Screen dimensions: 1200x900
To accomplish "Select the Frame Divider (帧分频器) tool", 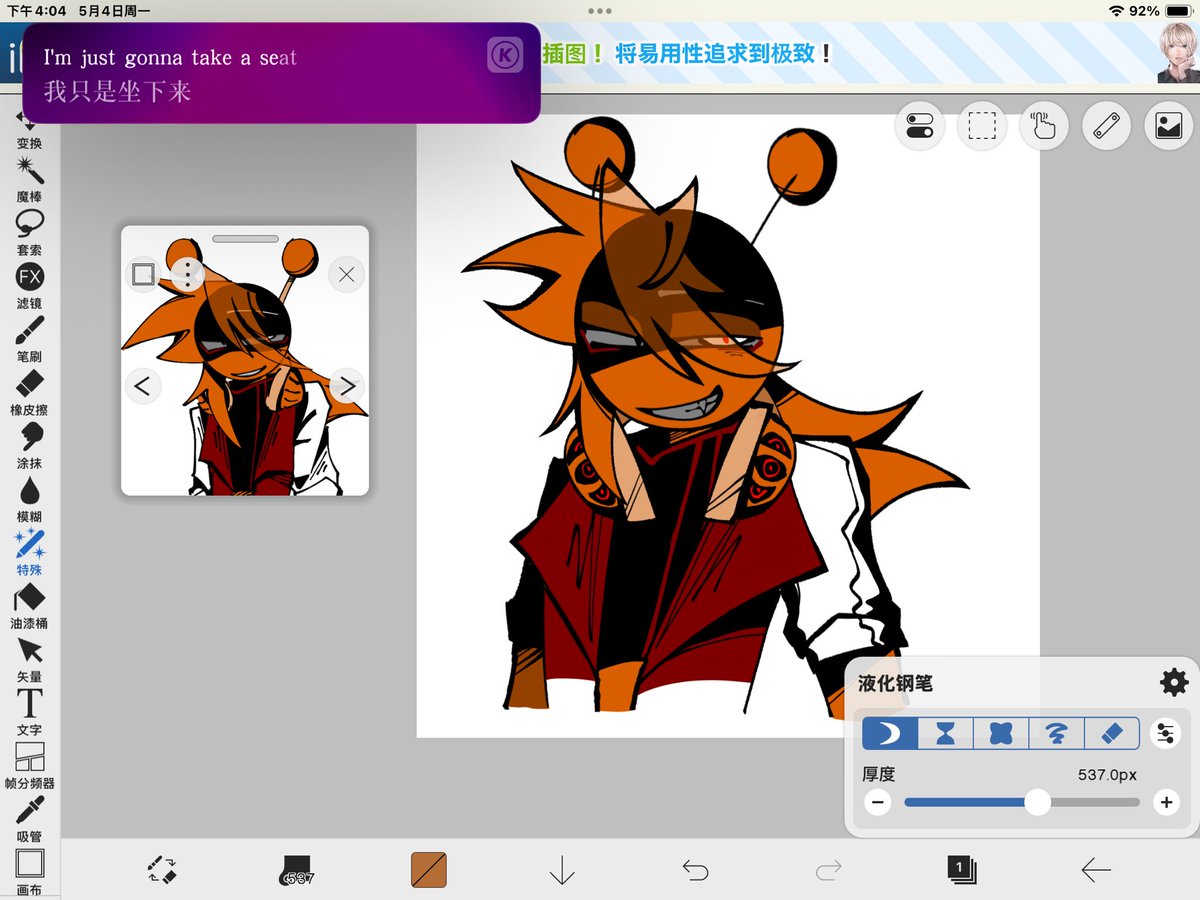I will pyautogui.click(x=29, y=766).
